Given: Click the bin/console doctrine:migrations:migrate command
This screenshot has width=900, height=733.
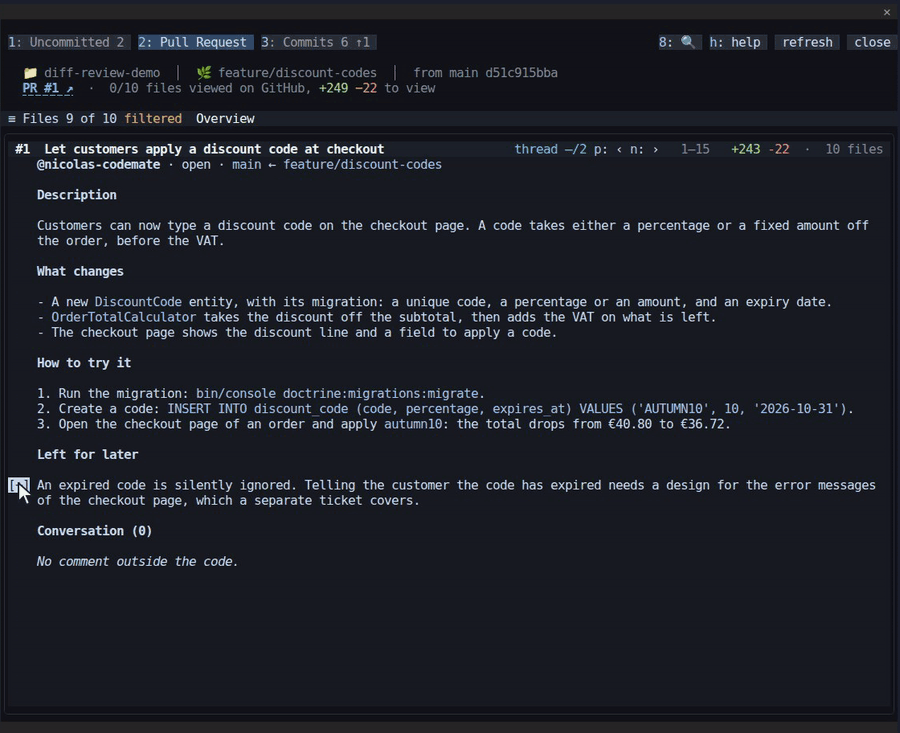Looking at the screenshot, I should 337,394.
